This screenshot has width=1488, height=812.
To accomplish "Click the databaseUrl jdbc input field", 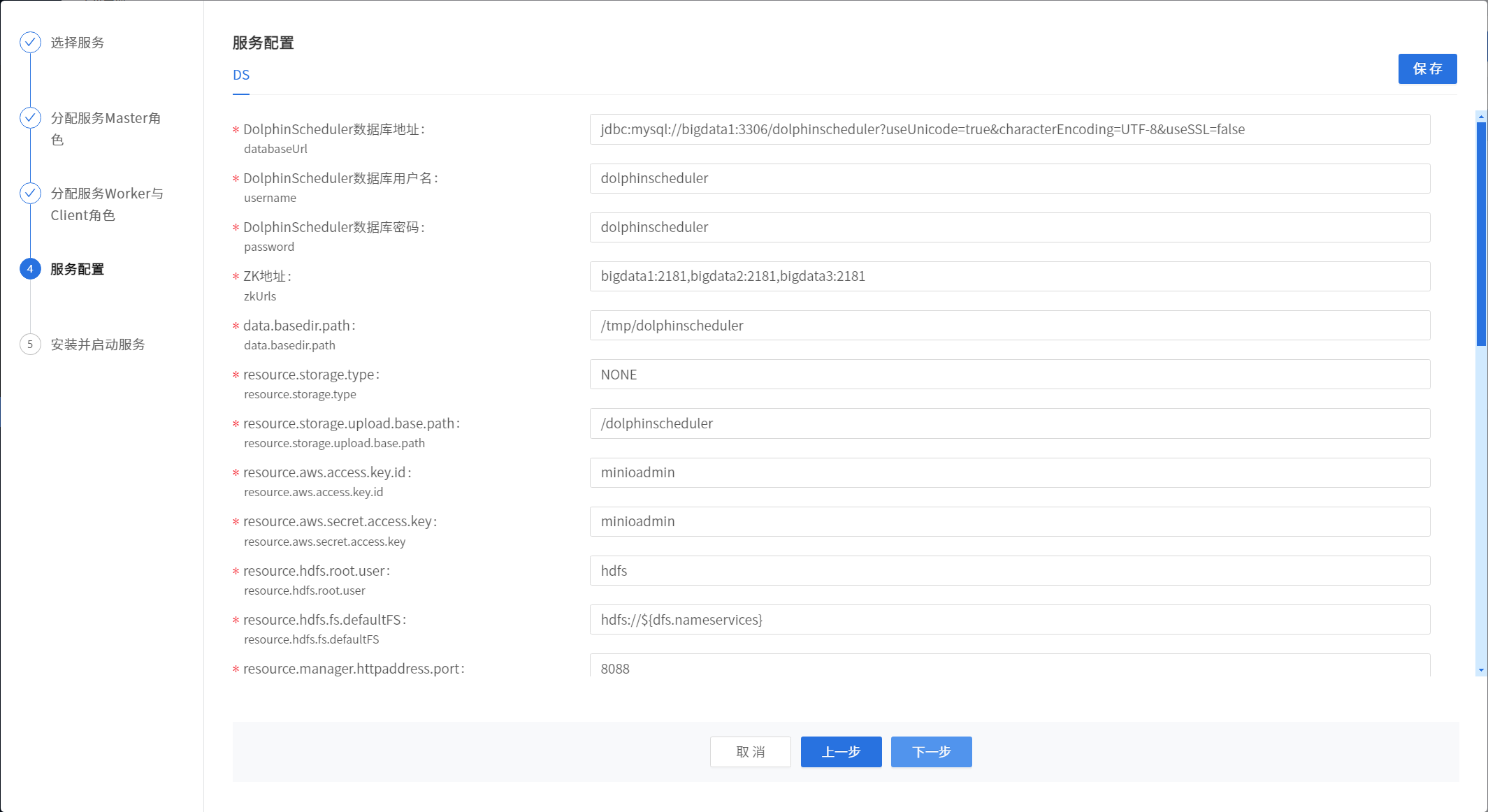I will pyautogui.click(x=1009, y=129).
